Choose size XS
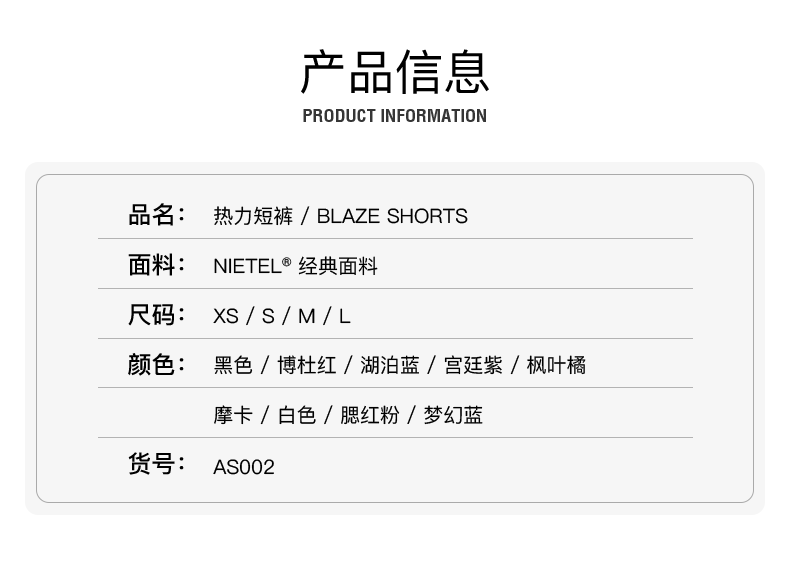The image size is (790, 579). click(226, 316)
